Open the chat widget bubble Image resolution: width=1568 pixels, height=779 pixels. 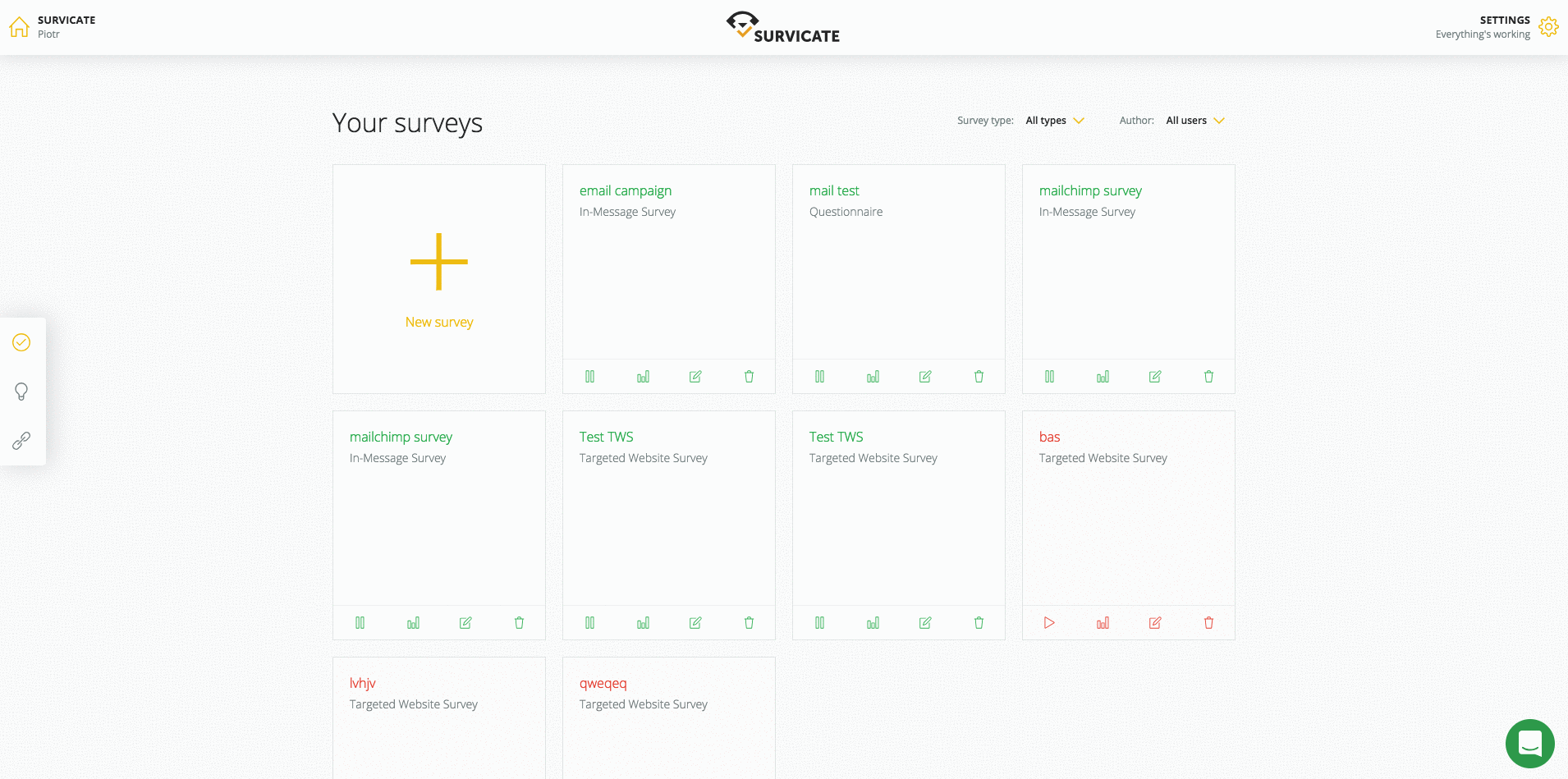[1529, 744]
